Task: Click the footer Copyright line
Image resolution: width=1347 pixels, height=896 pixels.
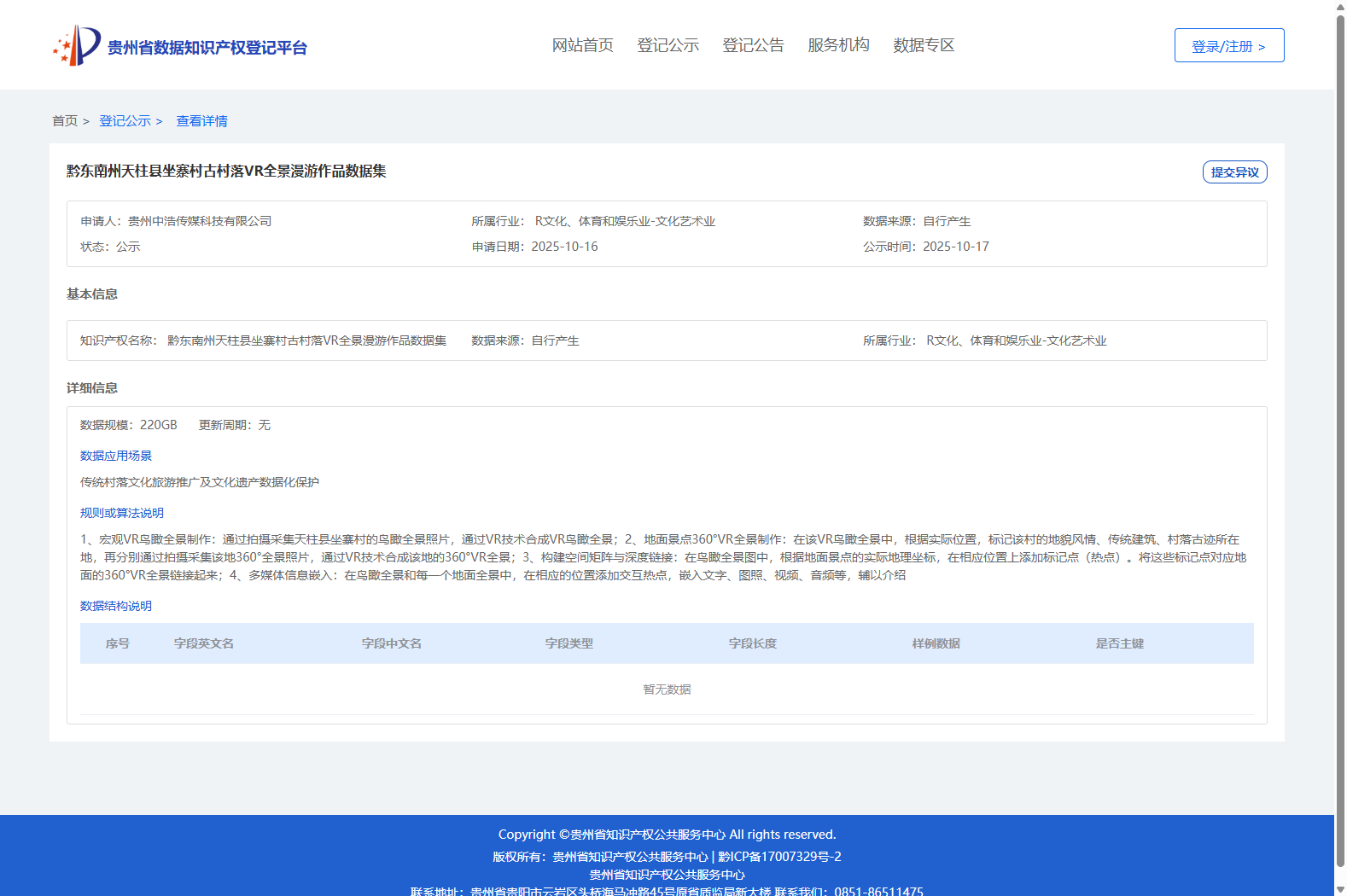Action: 667,835
